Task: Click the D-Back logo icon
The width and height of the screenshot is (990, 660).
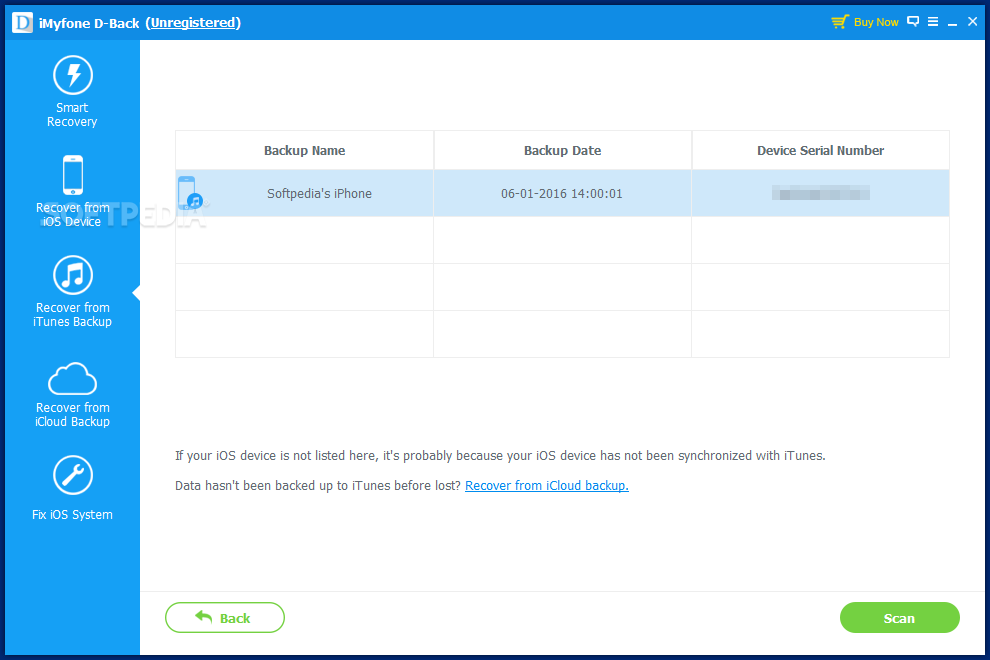Action: [22, 23]
